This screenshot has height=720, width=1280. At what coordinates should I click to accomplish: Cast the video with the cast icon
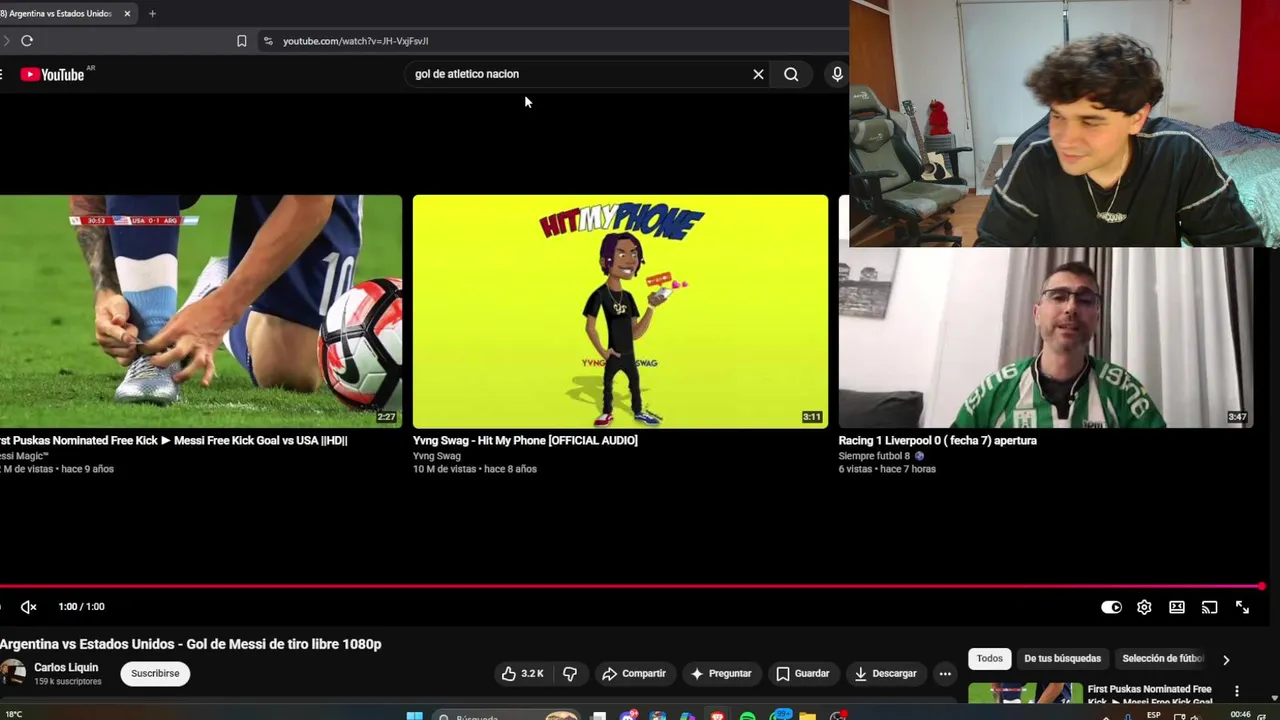point(1209,607)
